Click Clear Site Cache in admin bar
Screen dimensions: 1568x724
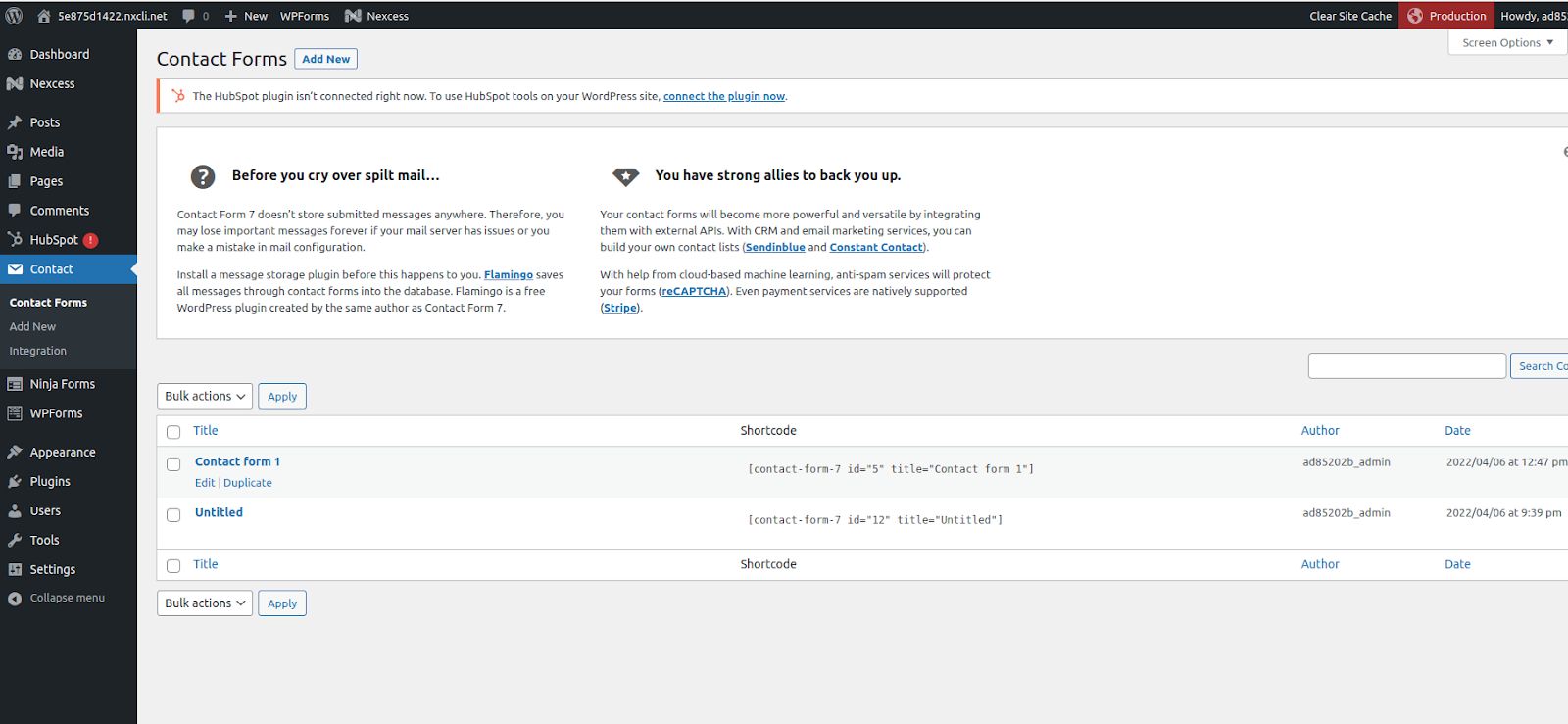1350,16
